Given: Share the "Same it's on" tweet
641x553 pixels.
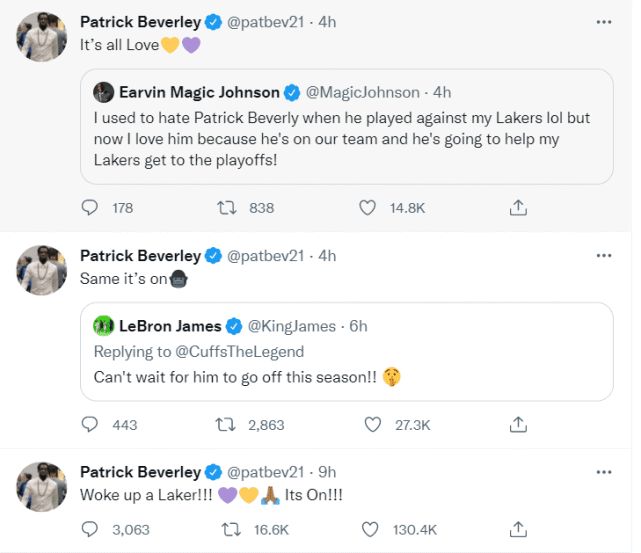Looking at the screenshot, I should (x=518, y=425).
